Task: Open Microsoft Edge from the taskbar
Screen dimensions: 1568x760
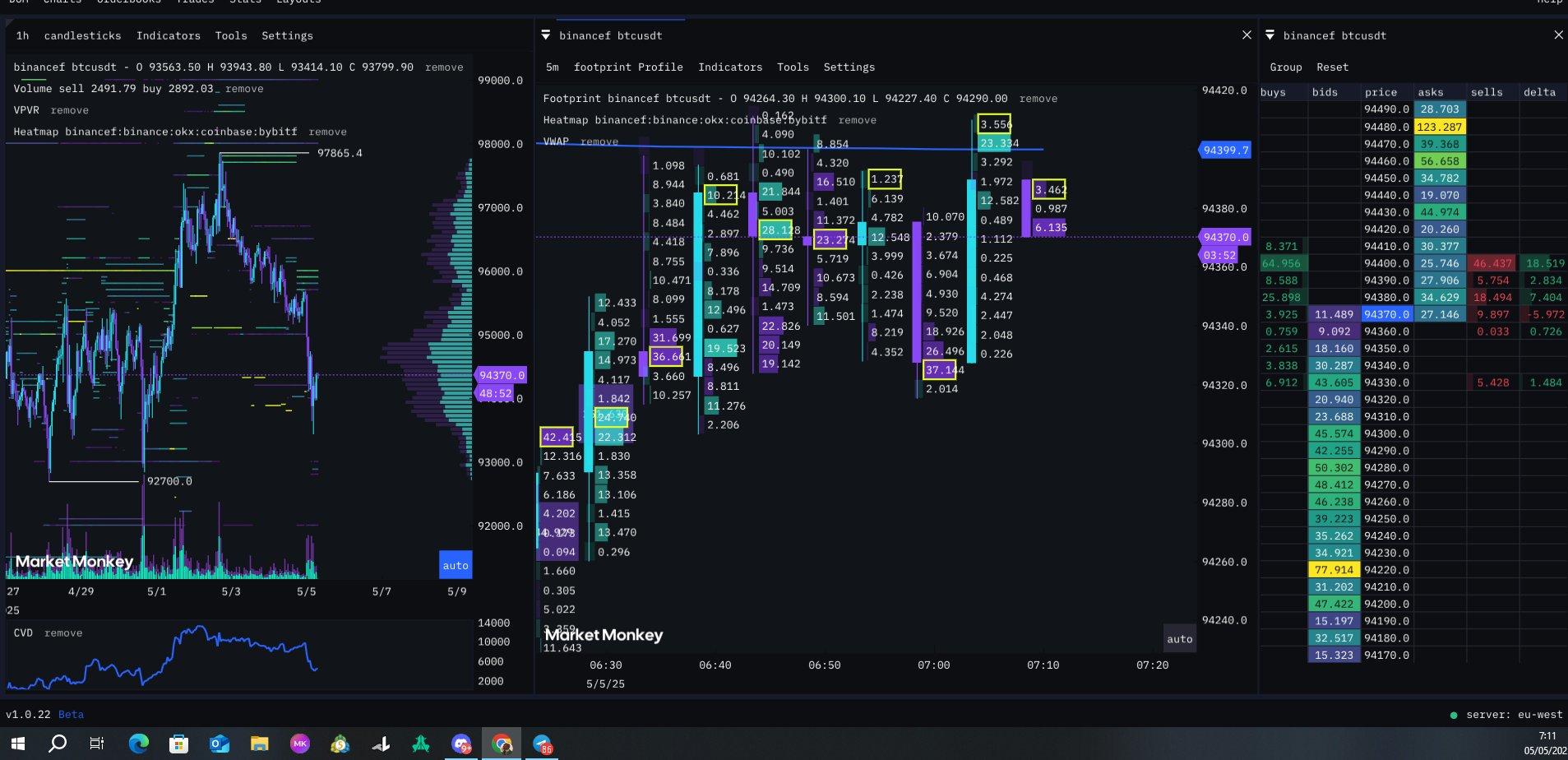Action: [x=138, y=744]
